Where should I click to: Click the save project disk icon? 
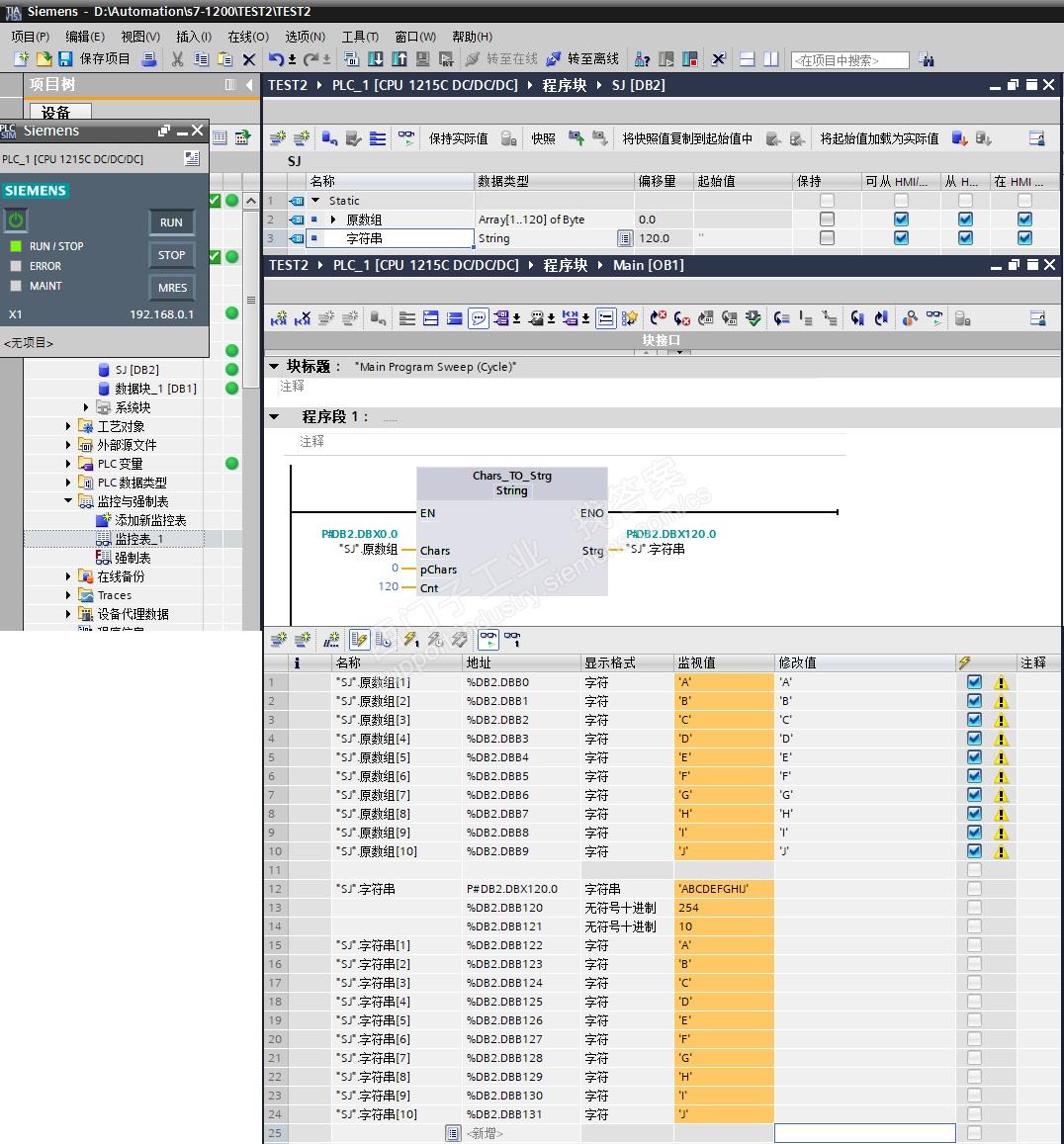65,59
